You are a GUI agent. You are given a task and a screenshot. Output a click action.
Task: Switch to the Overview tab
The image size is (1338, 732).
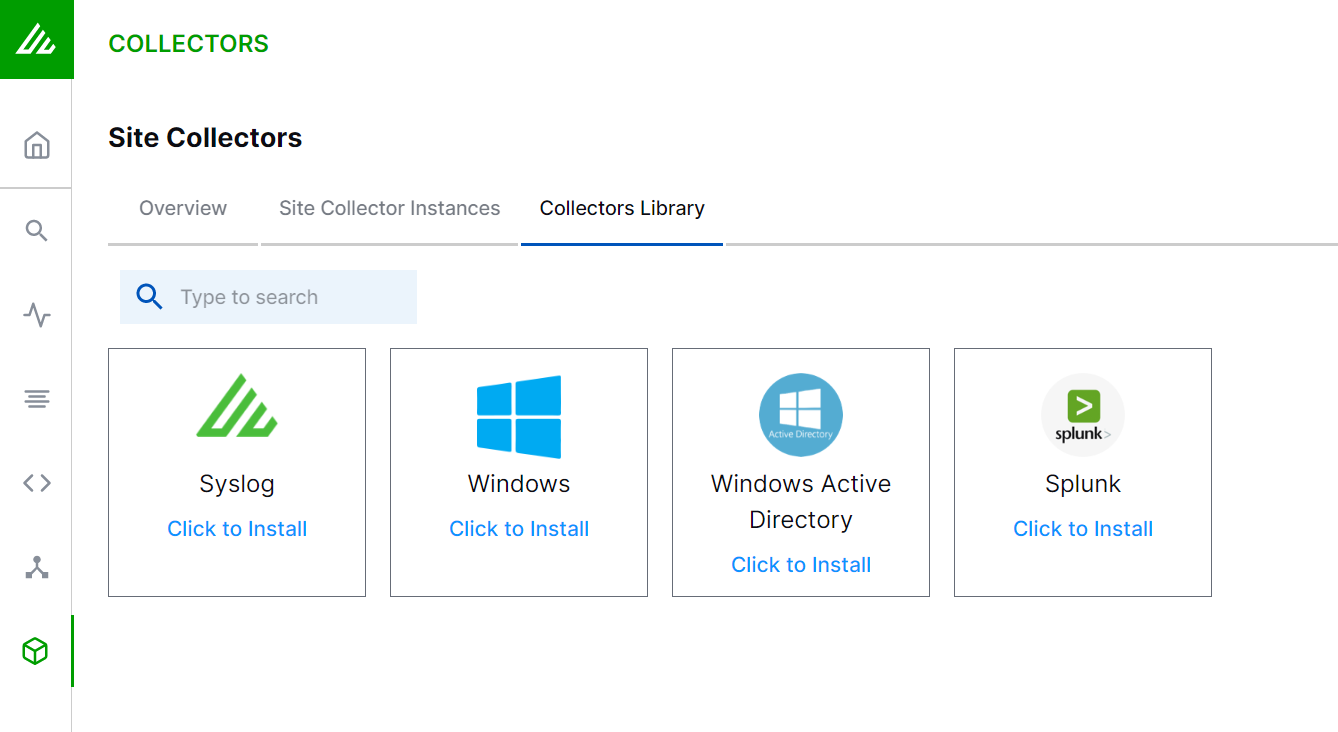point(183,208)
